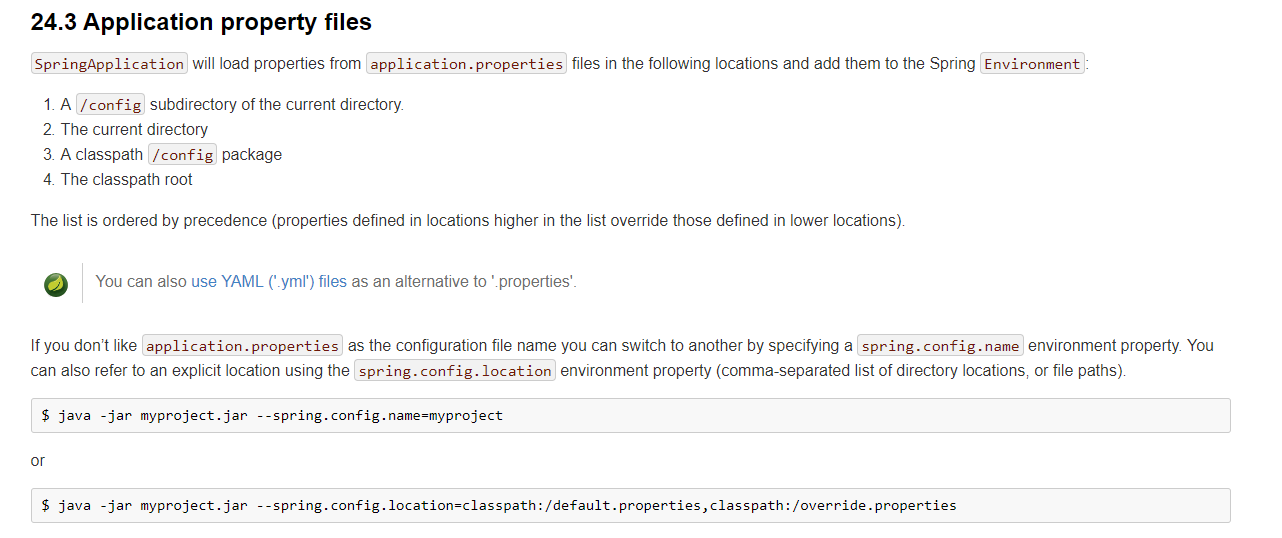Click 'application.properties' code in the first sentence

pyautogui.click(x=467, y=64)
